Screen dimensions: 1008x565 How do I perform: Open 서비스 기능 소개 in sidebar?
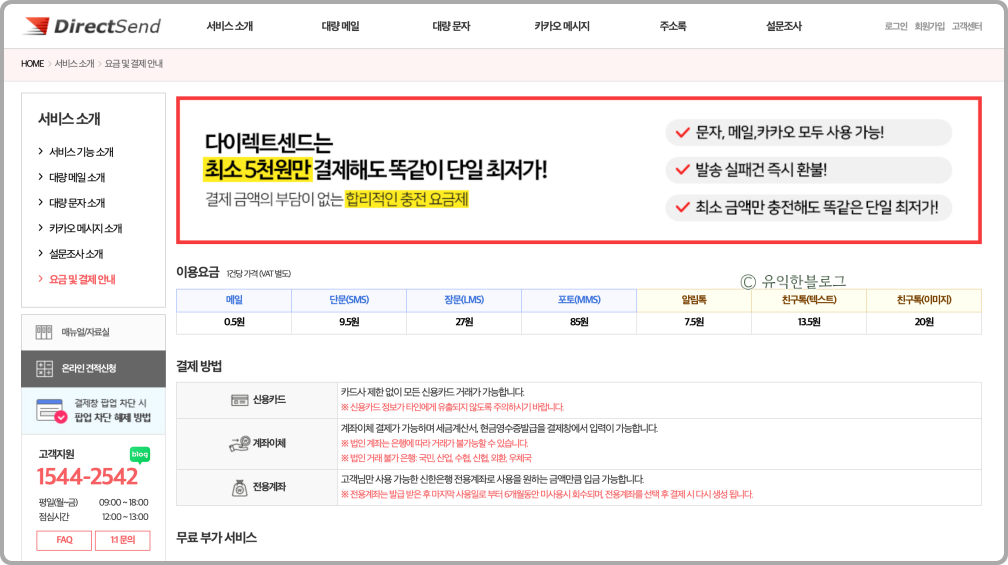(x=81, y=152)
